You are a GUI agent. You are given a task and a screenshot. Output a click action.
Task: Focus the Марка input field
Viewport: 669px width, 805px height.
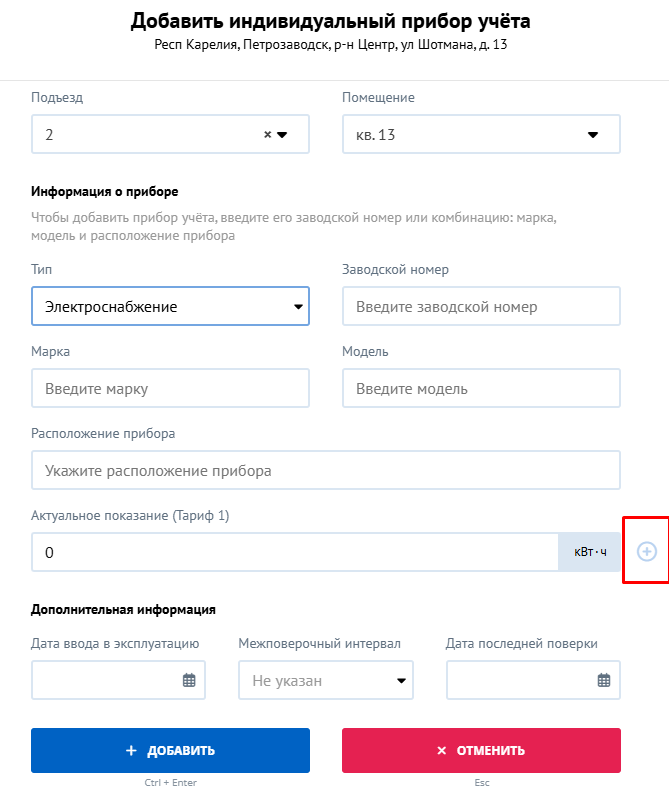pos(170,388)
